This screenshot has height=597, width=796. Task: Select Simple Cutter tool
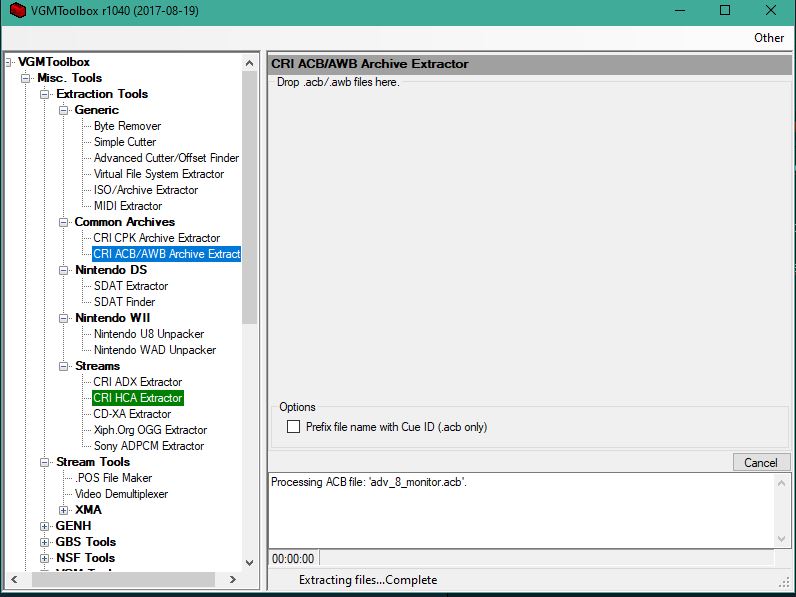point(125,142)
